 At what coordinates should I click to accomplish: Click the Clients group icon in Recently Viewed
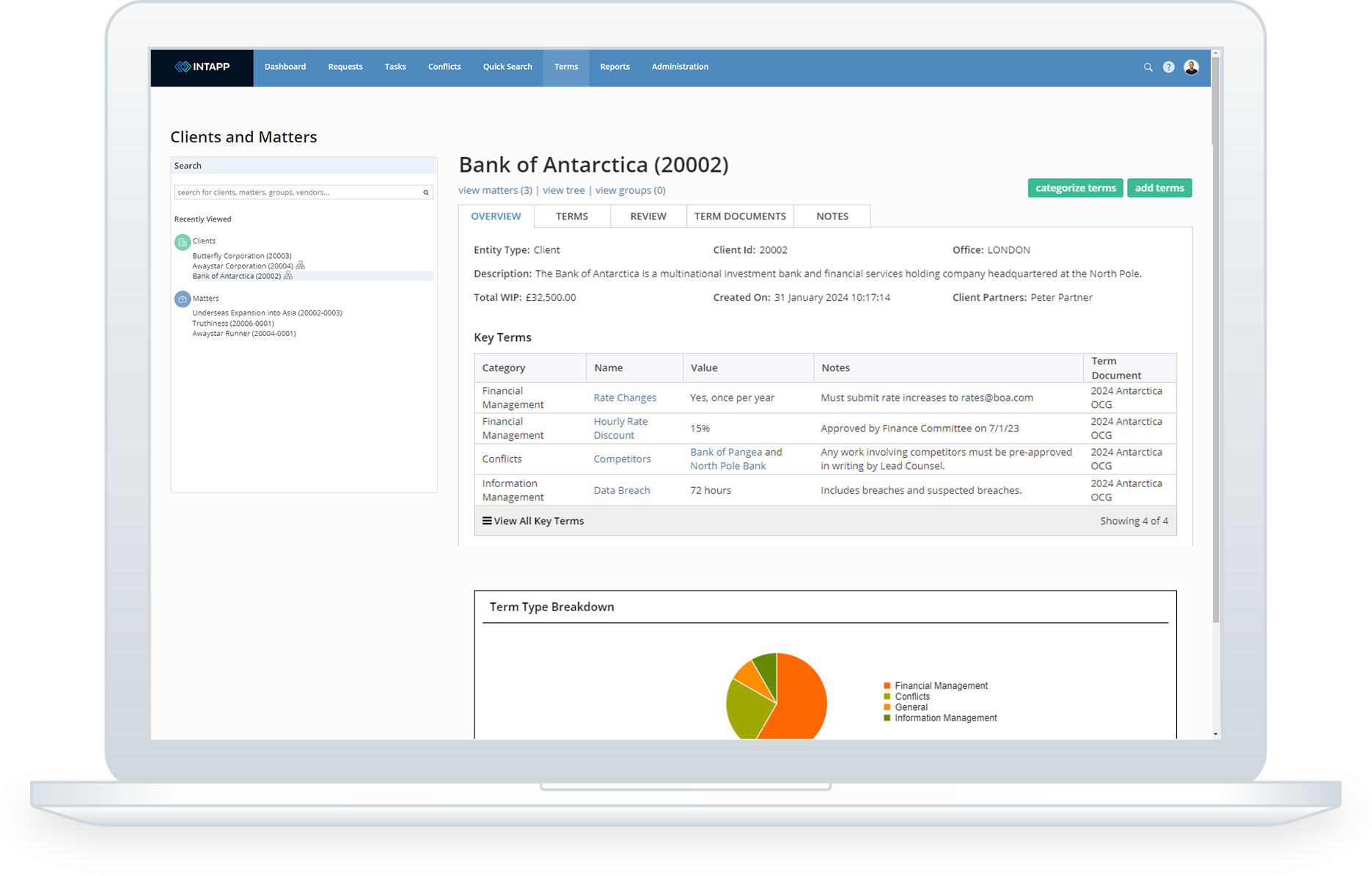click(x=182, y=241)
